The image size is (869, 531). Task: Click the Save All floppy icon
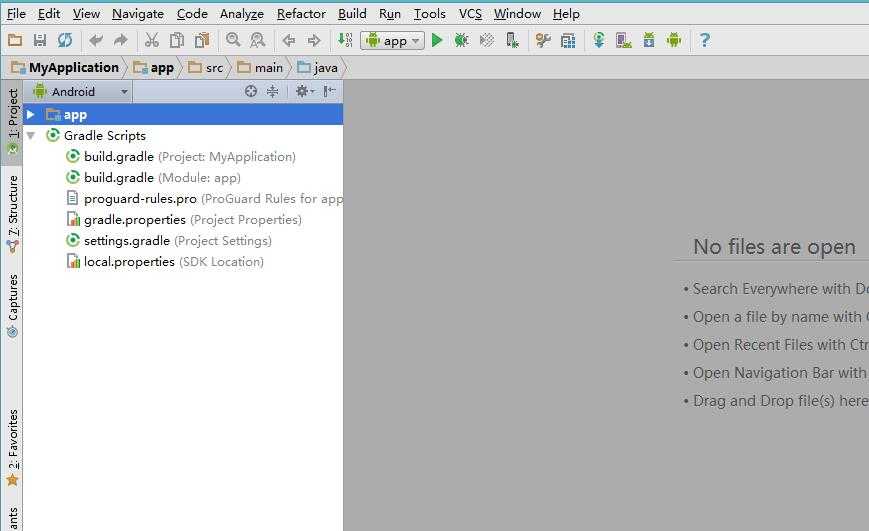(40, 40)
